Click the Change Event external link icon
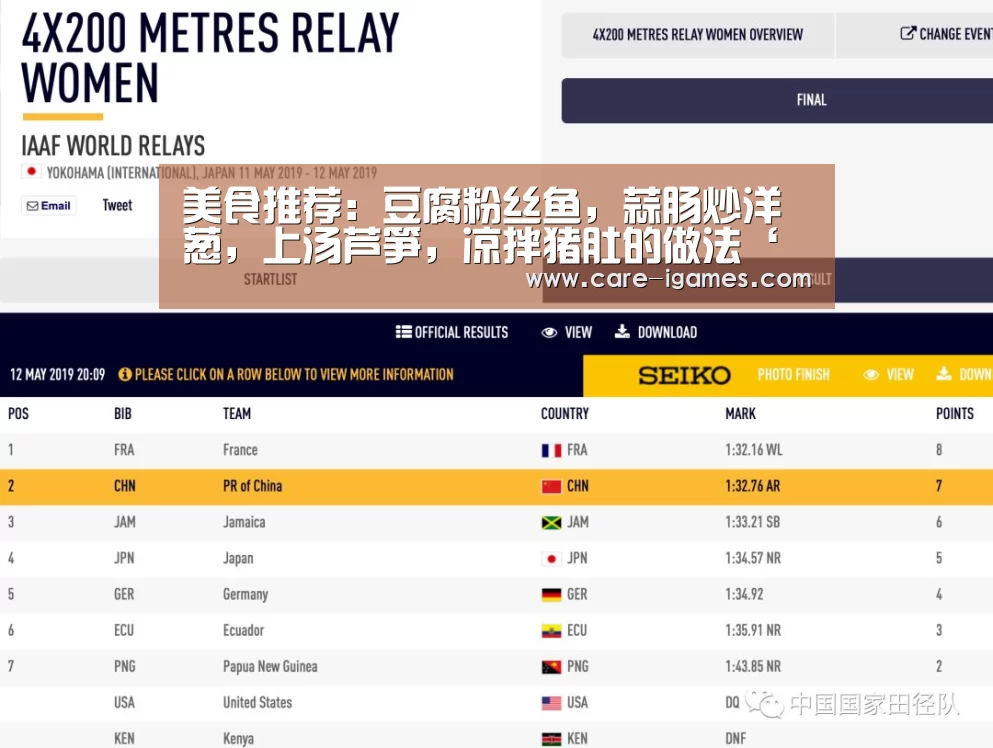 click(908, 34)
